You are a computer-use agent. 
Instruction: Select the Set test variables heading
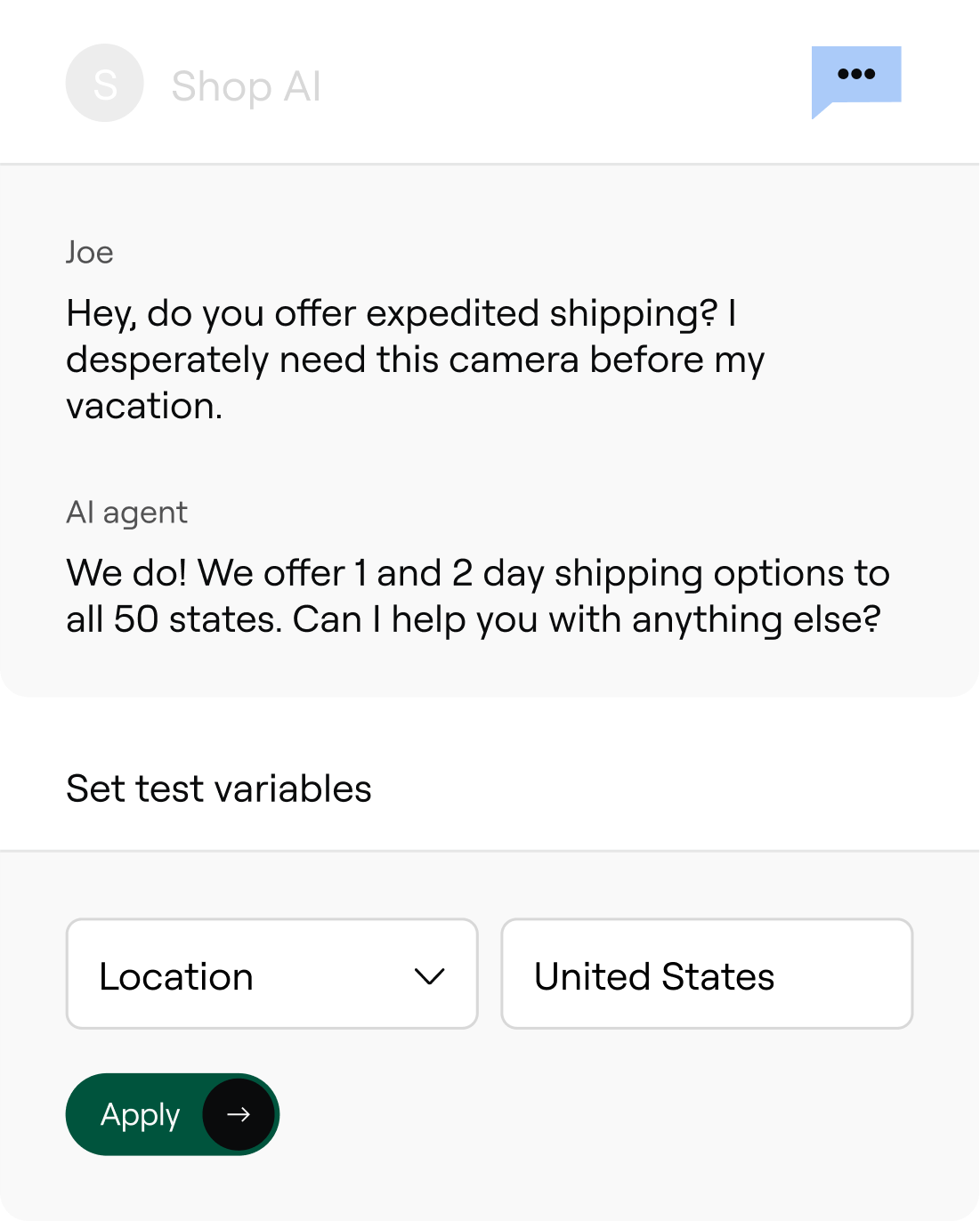click(219, 788)
